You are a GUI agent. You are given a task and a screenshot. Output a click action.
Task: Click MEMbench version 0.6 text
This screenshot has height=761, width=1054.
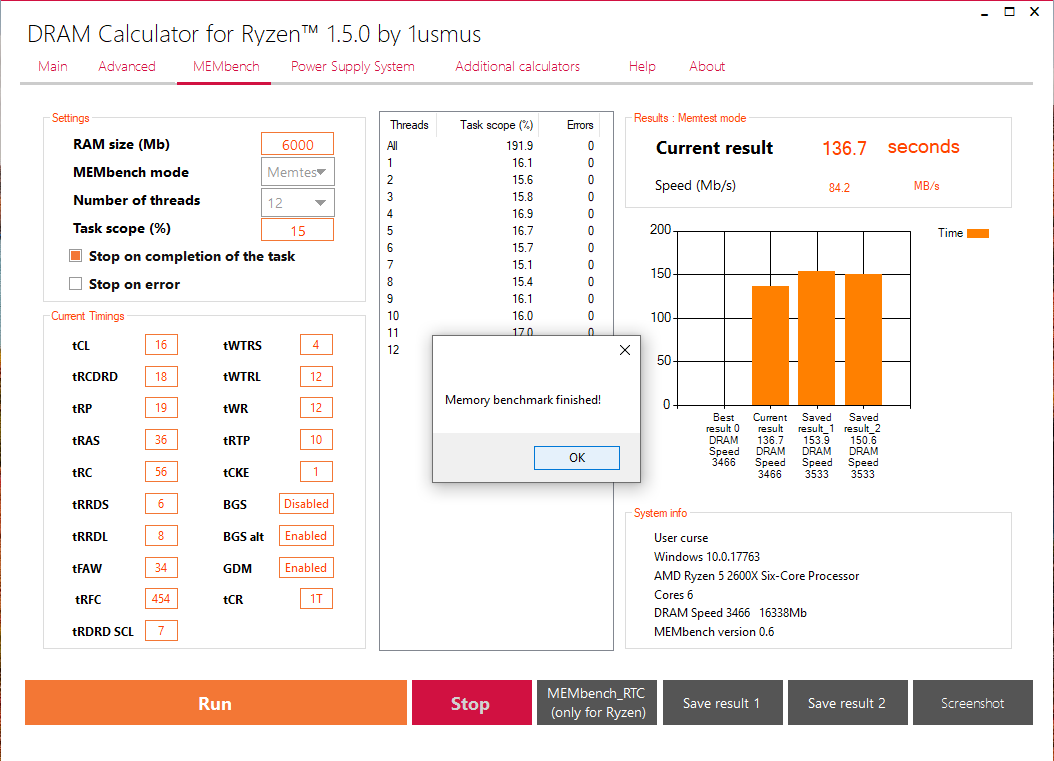coord(714,632)
